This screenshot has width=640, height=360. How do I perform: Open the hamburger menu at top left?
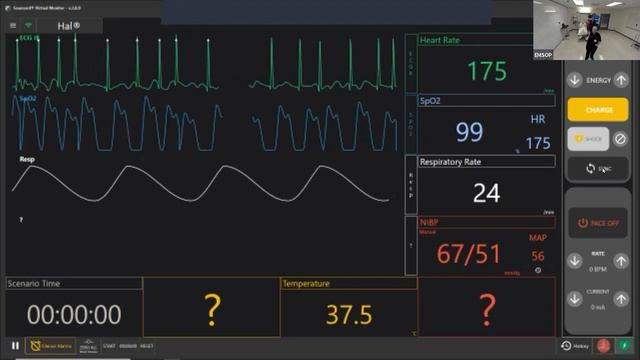coord(13,25)
